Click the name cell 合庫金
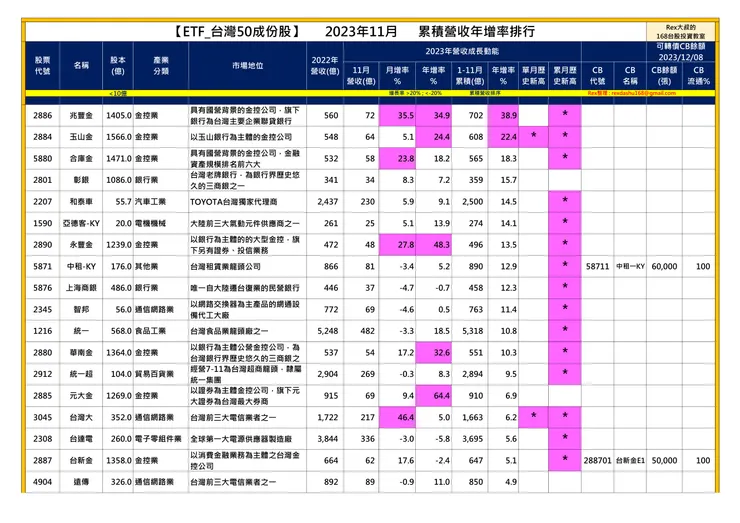740x523 pixels. (81, 159)
